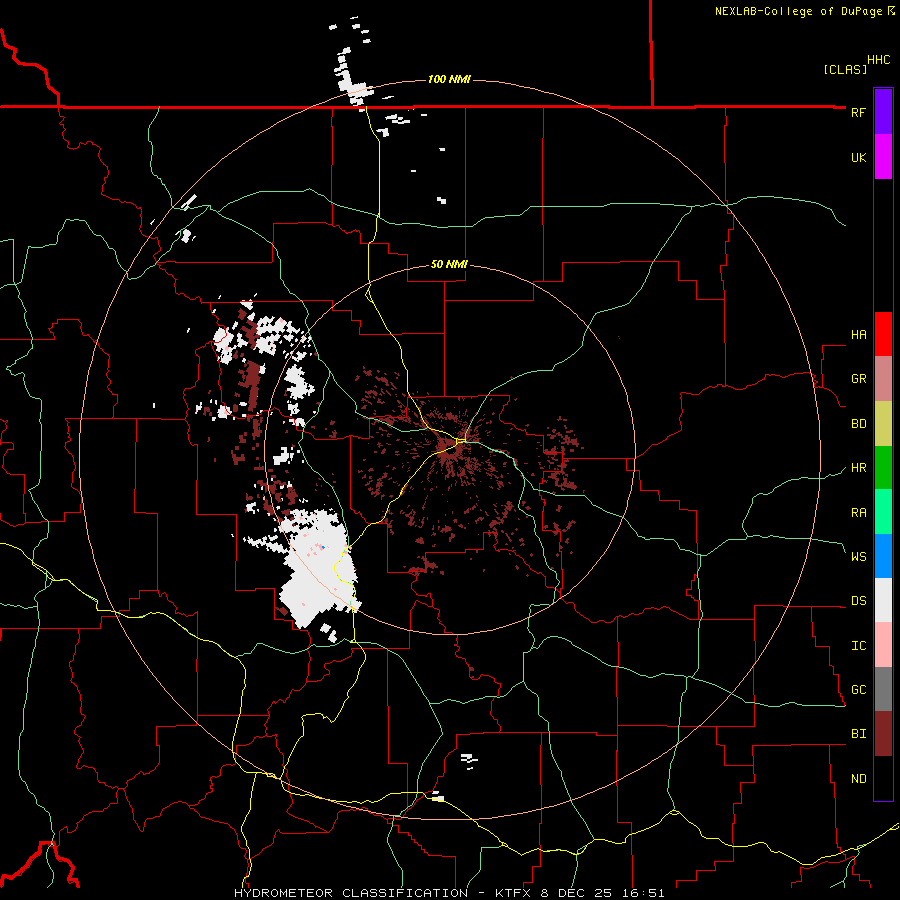Click the BD yellow legend swatch
The image size is (900, 900).
[883, 424]
